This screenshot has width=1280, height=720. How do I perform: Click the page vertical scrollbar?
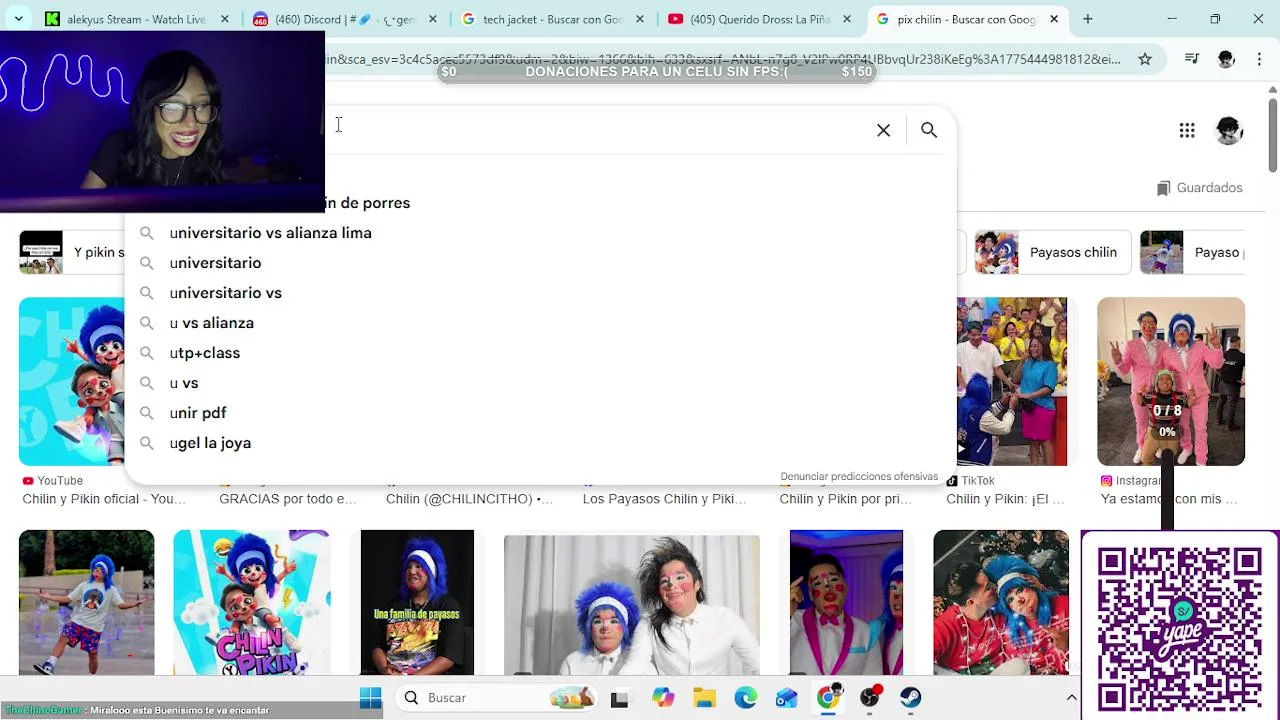(x=1272, y=134)
